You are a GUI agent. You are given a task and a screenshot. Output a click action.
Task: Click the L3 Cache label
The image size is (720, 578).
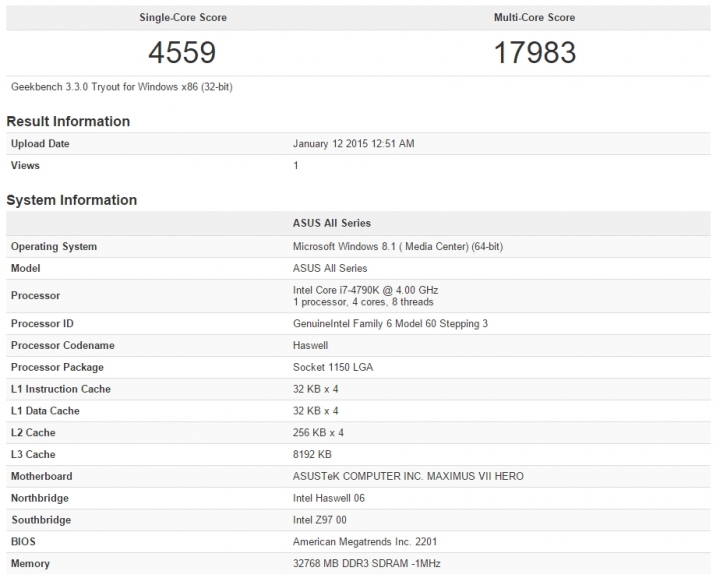click(x=33, y=455)
